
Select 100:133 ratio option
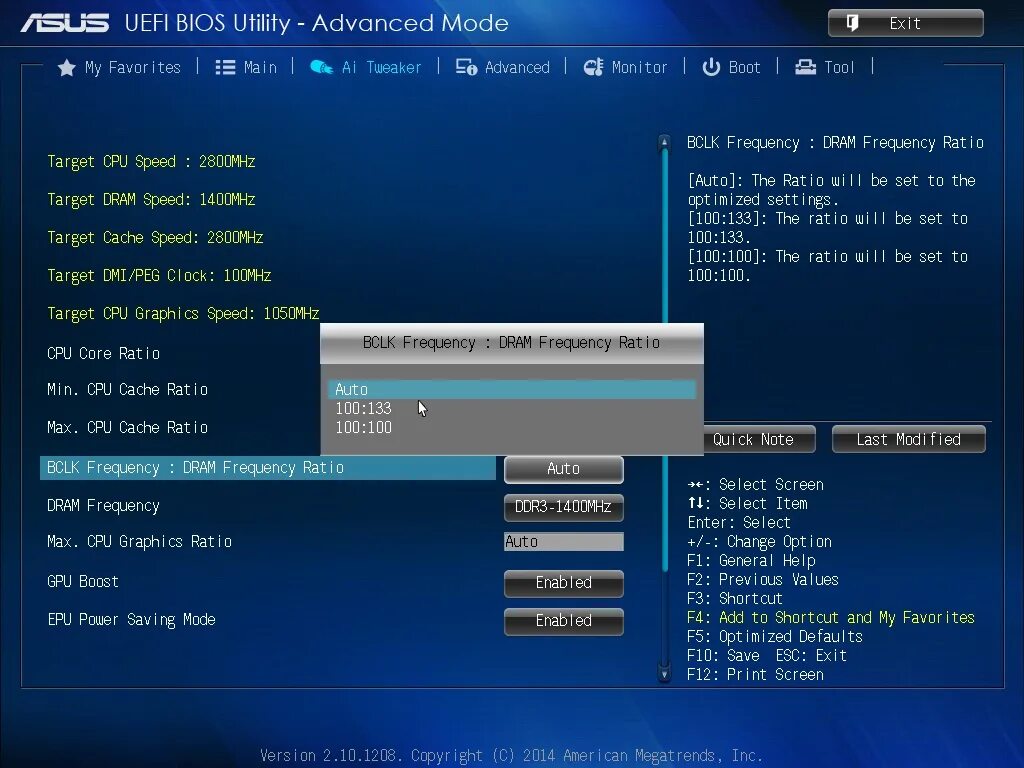363,409
